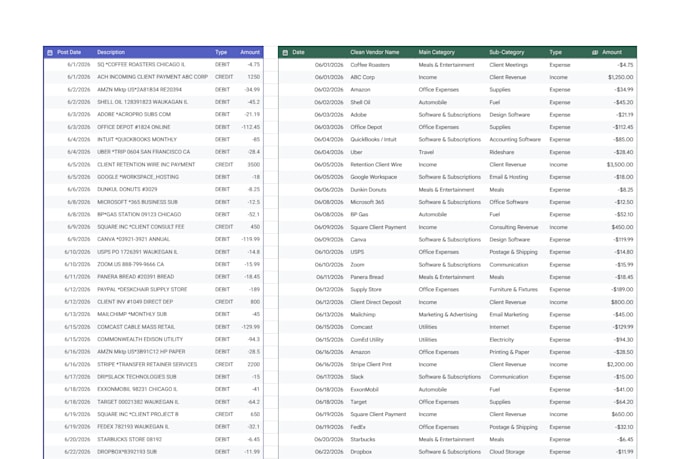The height and width of the screenshot is (459, 680).
Task: Select the Main Category column header
Action: (437, 52)
